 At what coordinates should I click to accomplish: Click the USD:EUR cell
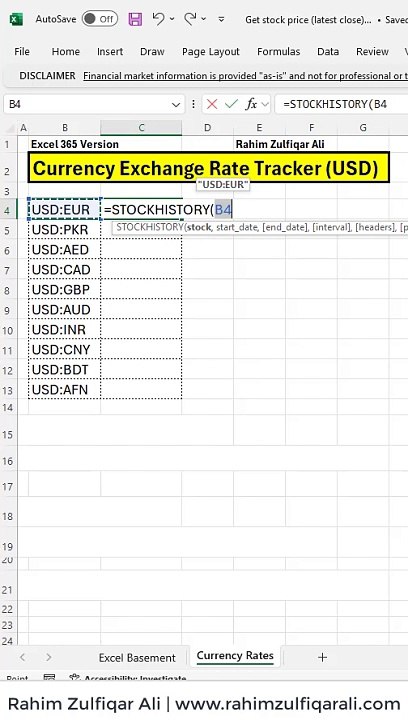click(65, 210)
